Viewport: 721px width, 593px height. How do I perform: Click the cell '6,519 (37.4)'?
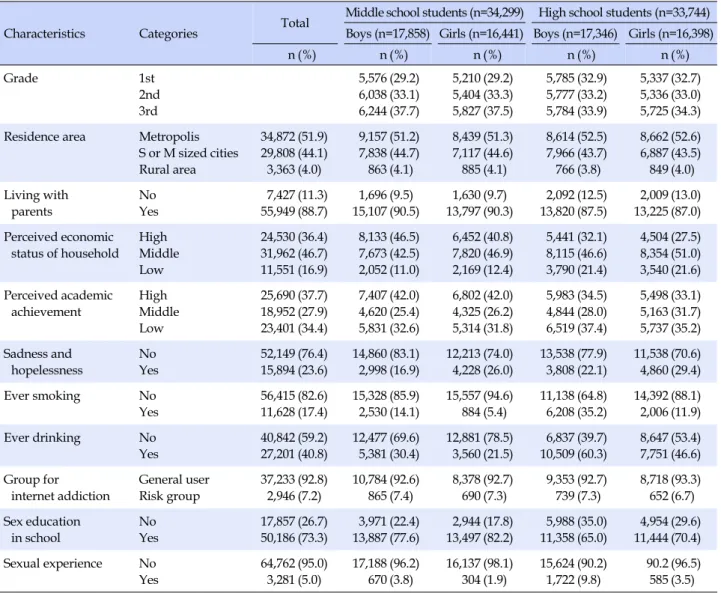click(576, 328)
